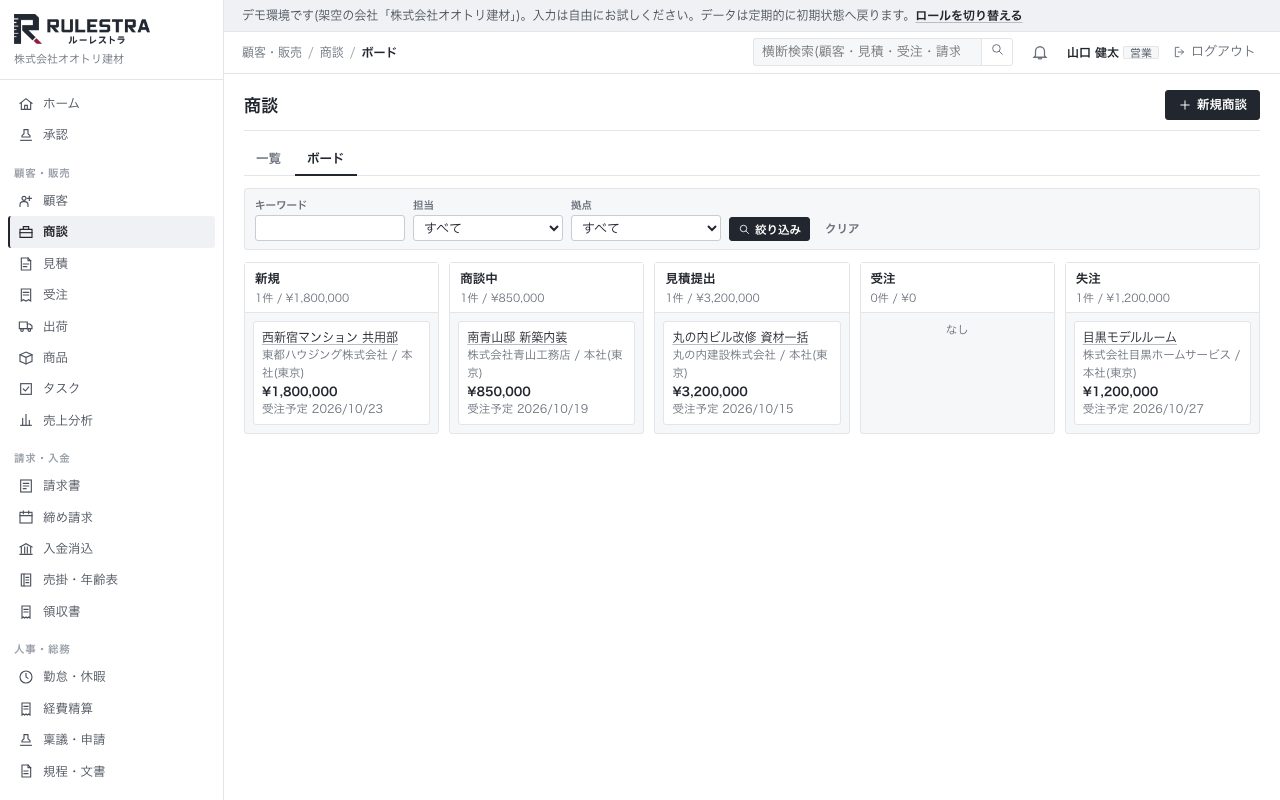This screenshot has width=1280, height=800.
Task: Open 西新宿マンション 共用部 deal card
Action: tap(330, 338)
